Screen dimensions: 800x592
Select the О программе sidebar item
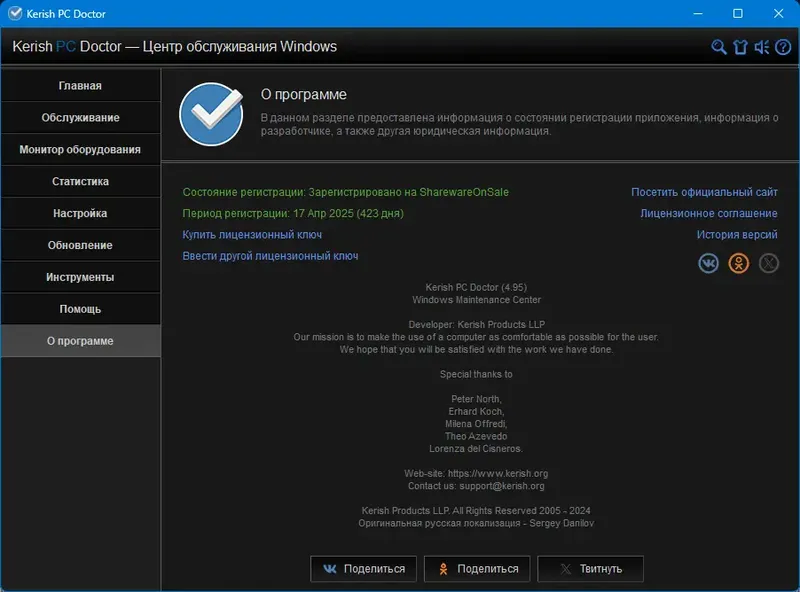81,341
